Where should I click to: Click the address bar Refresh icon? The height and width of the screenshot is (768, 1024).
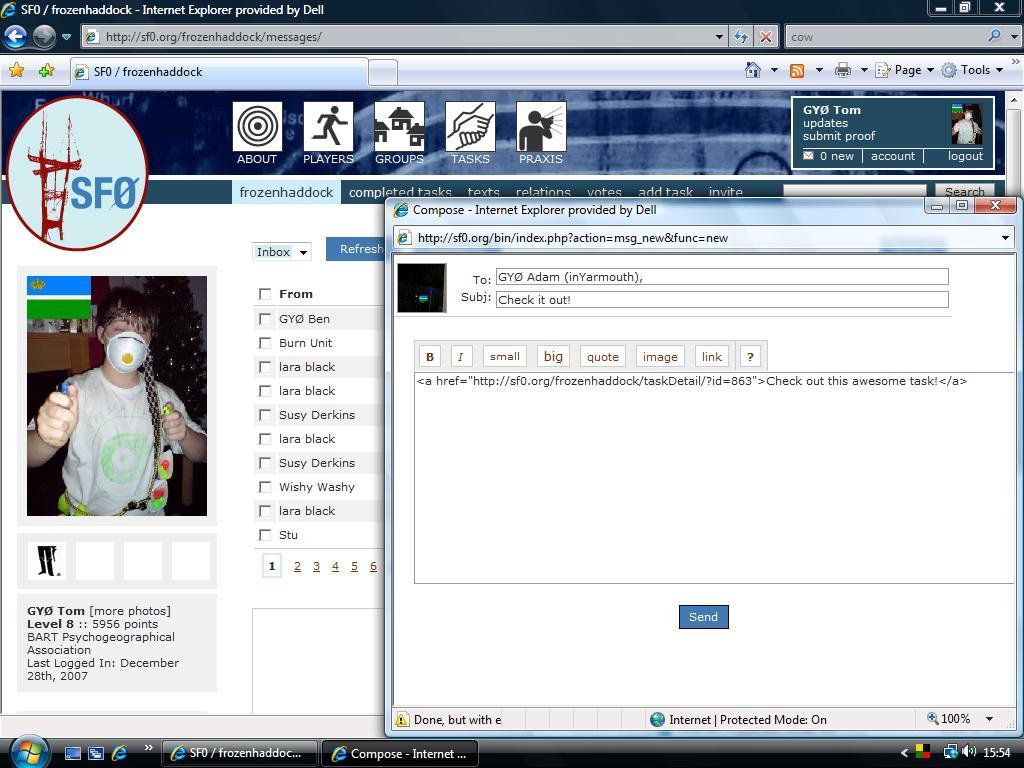[741, 37]
